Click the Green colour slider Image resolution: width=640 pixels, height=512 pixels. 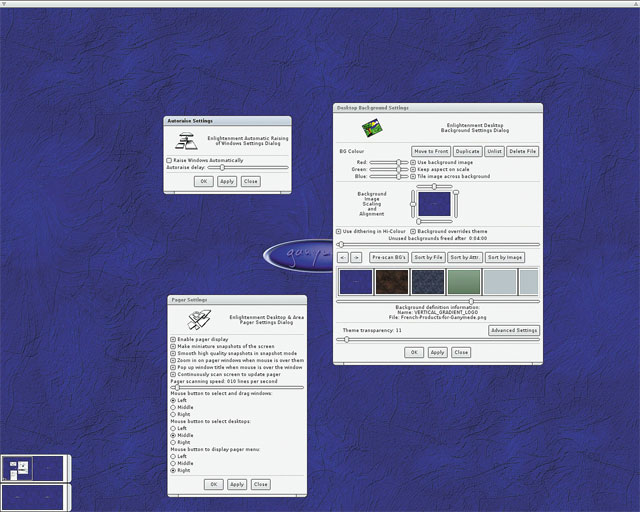(x=388, y=169)
